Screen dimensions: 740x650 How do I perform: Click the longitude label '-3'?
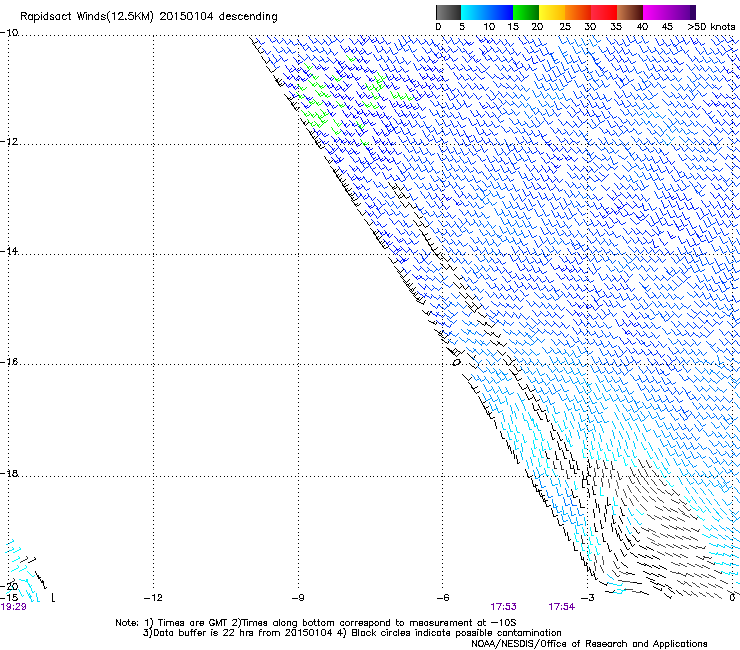click(x=588, y=598)
